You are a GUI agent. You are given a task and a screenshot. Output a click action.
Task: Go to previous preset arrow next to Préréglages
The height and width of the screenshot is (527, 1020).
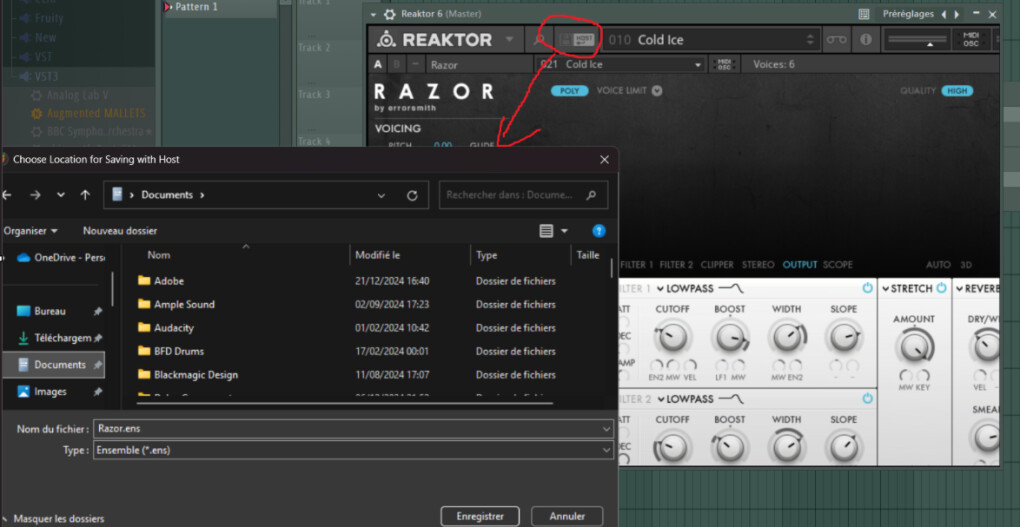[944, 14]
